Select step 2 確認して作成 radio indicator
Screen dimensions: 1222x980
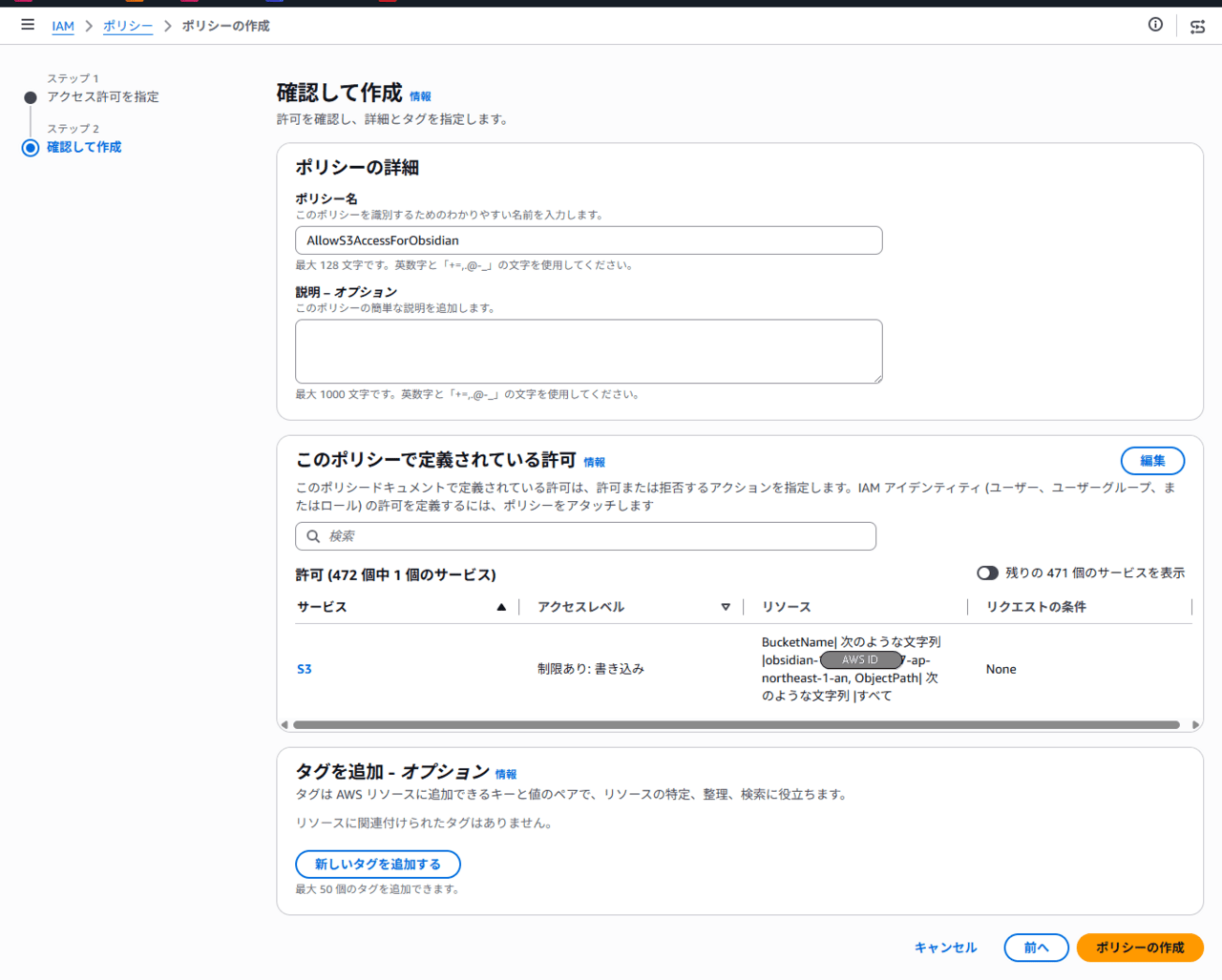point(31,148)
